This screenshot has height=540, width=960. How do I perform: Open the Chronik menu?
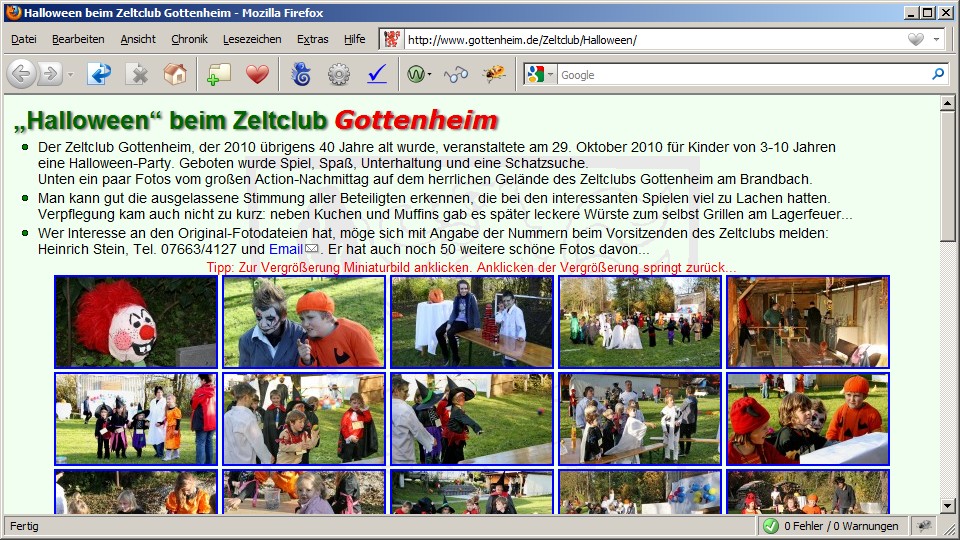coord(189,40)
